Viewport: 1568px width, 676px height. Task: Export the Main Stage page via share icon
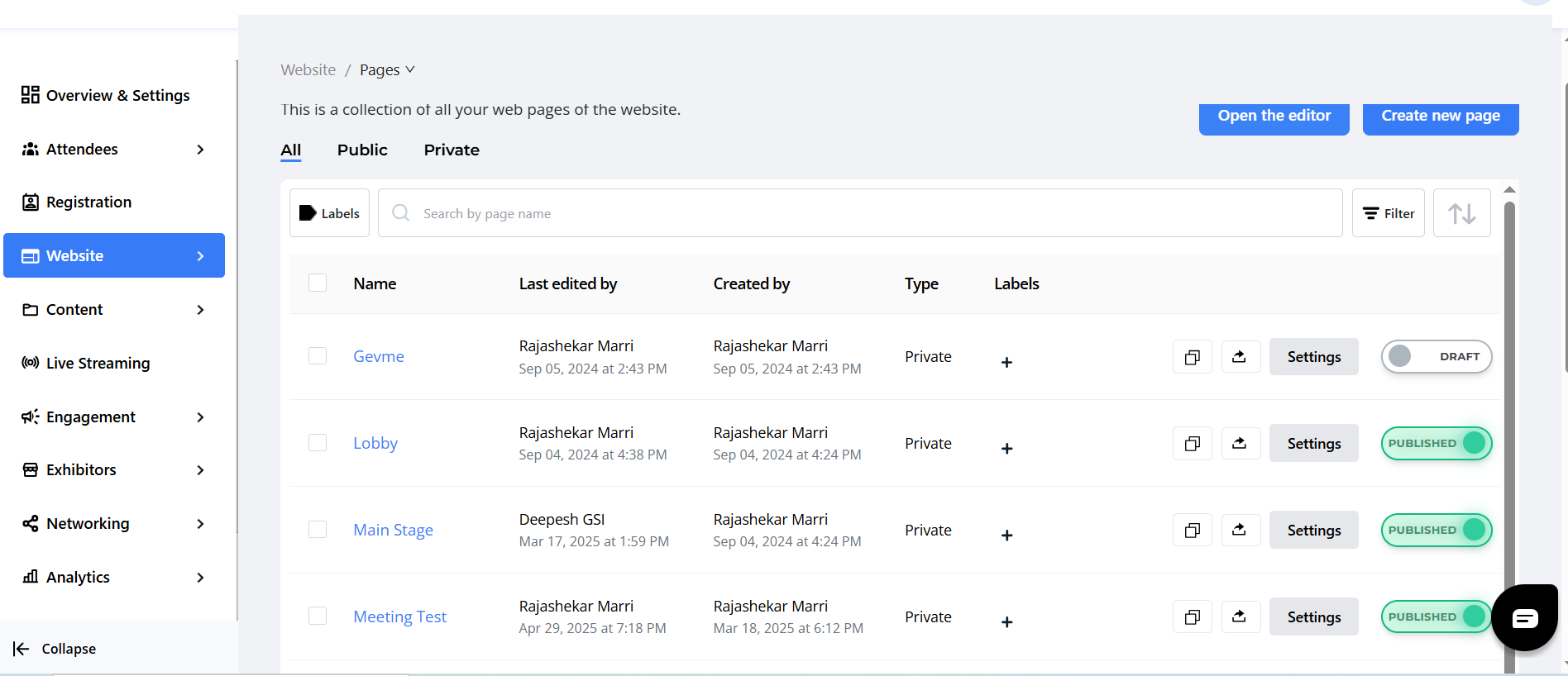(x=1241, y=531)
